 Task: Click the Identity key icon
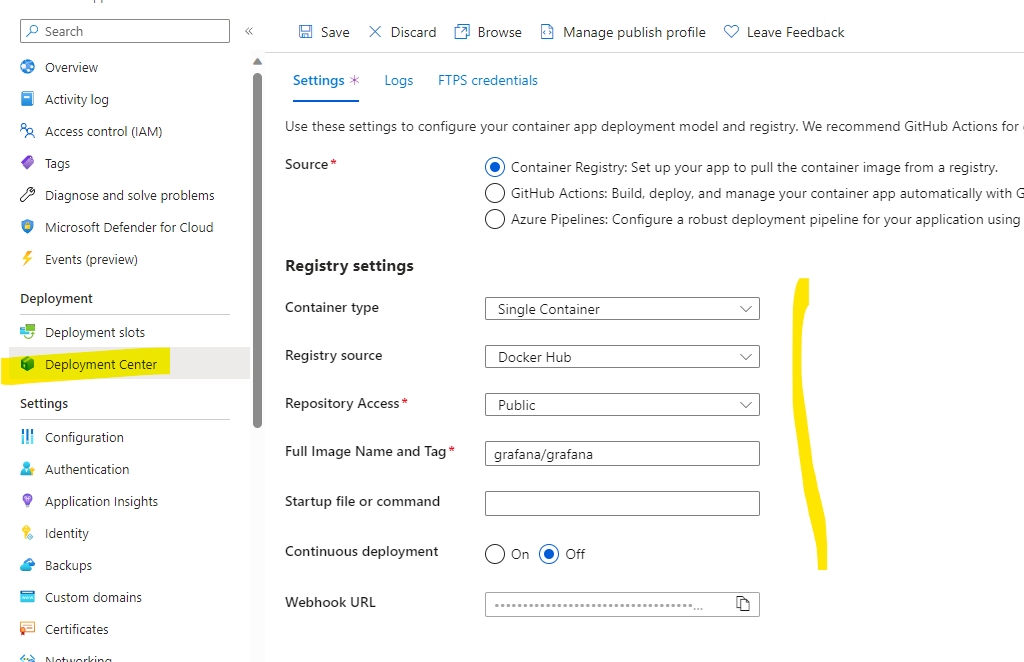point(27,533)
